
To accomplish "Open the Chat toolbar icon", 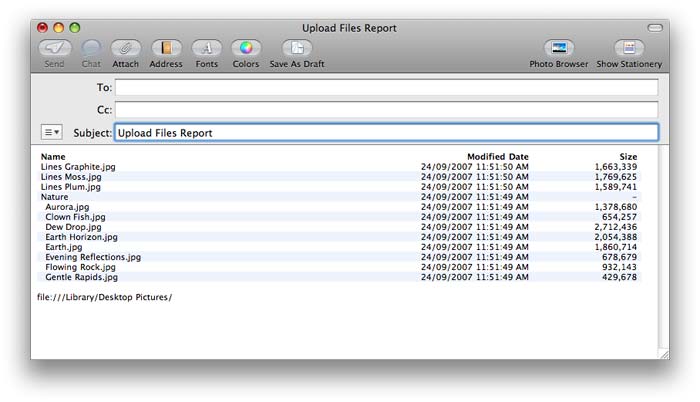I will click(x=91, y=48).
